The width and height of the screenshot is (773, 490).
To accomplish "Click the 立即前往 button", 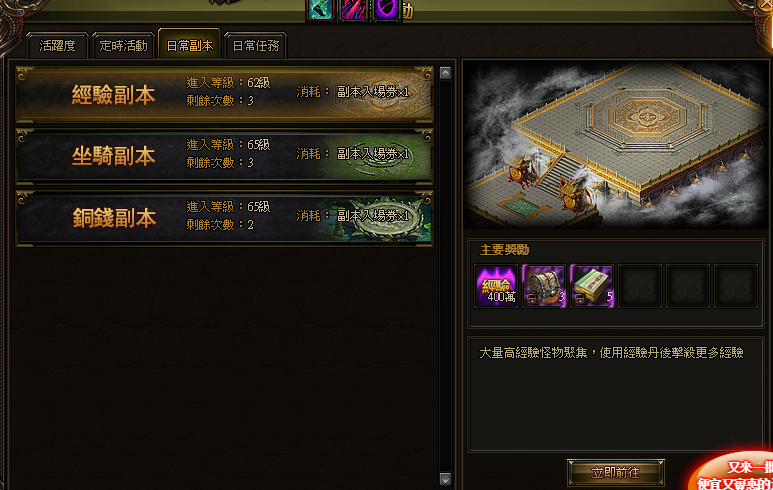I will pyautogui.click(x=616, y=473).
